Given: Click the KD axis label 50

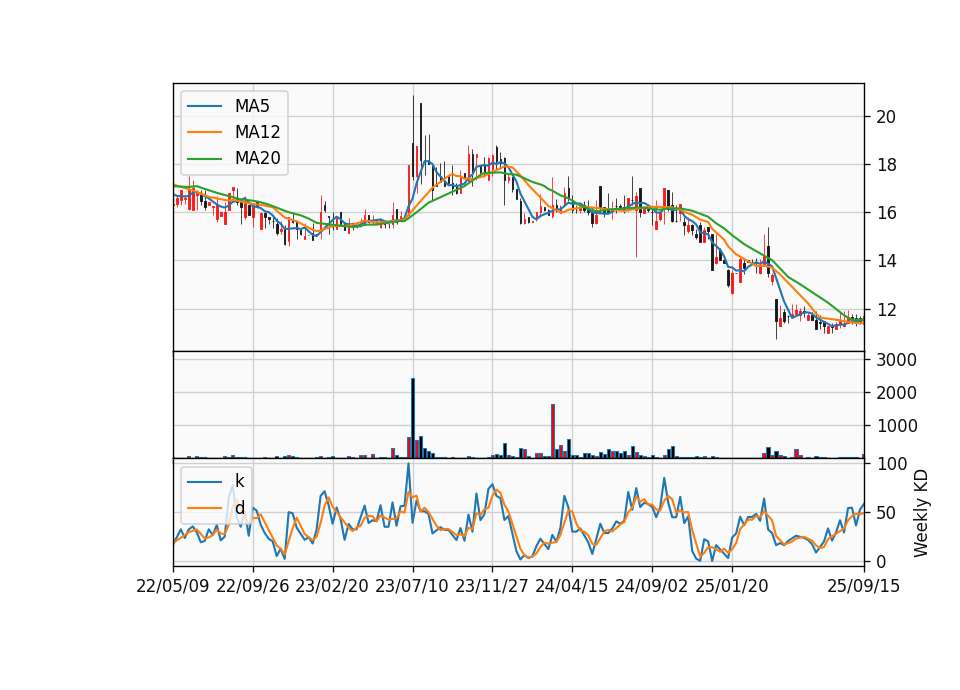Looking at the screenshot, I should coord(886,513).
